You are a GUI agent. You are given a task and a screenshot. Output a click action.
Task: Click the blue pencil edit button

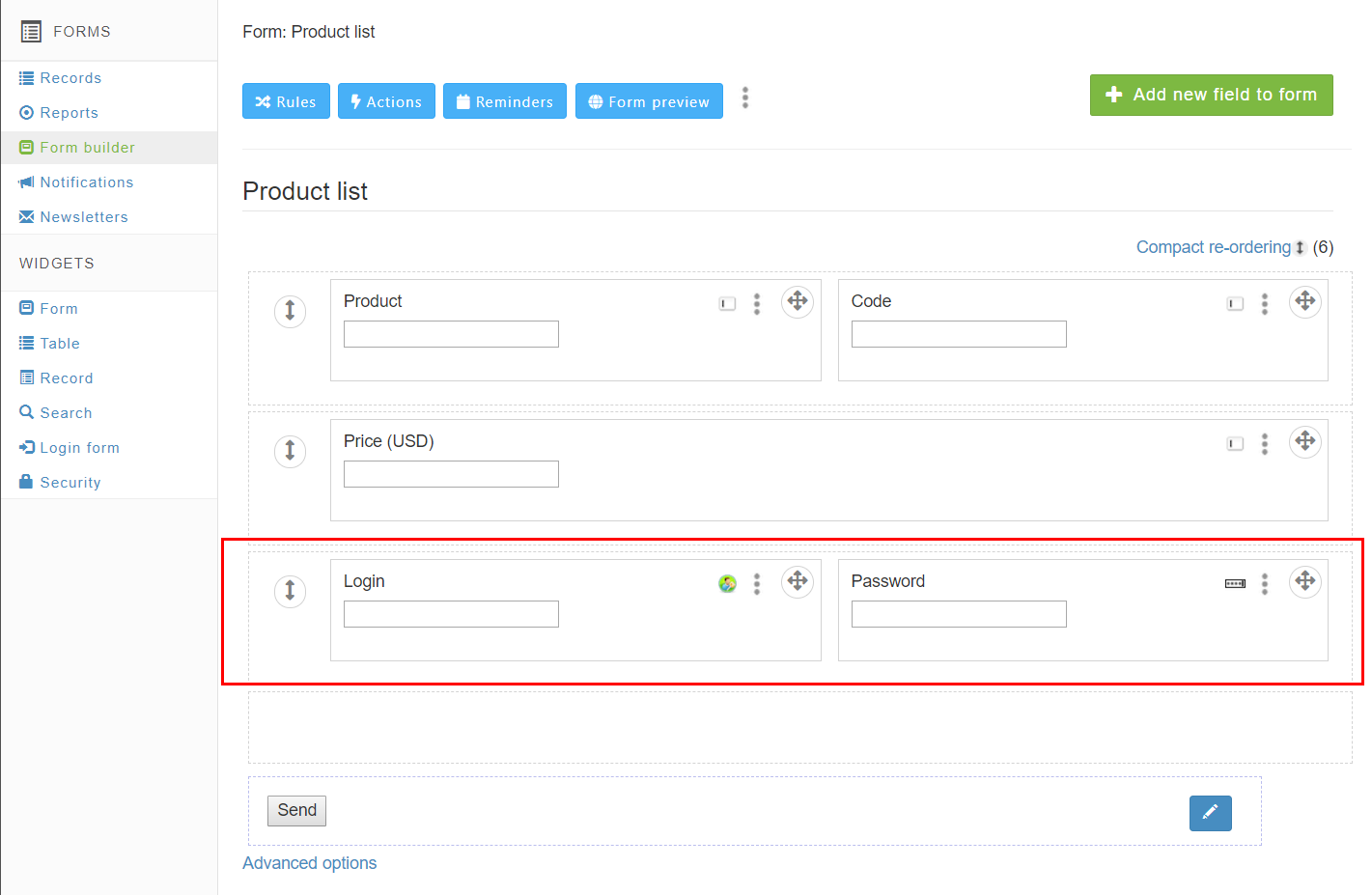[x=1211, y=813]
